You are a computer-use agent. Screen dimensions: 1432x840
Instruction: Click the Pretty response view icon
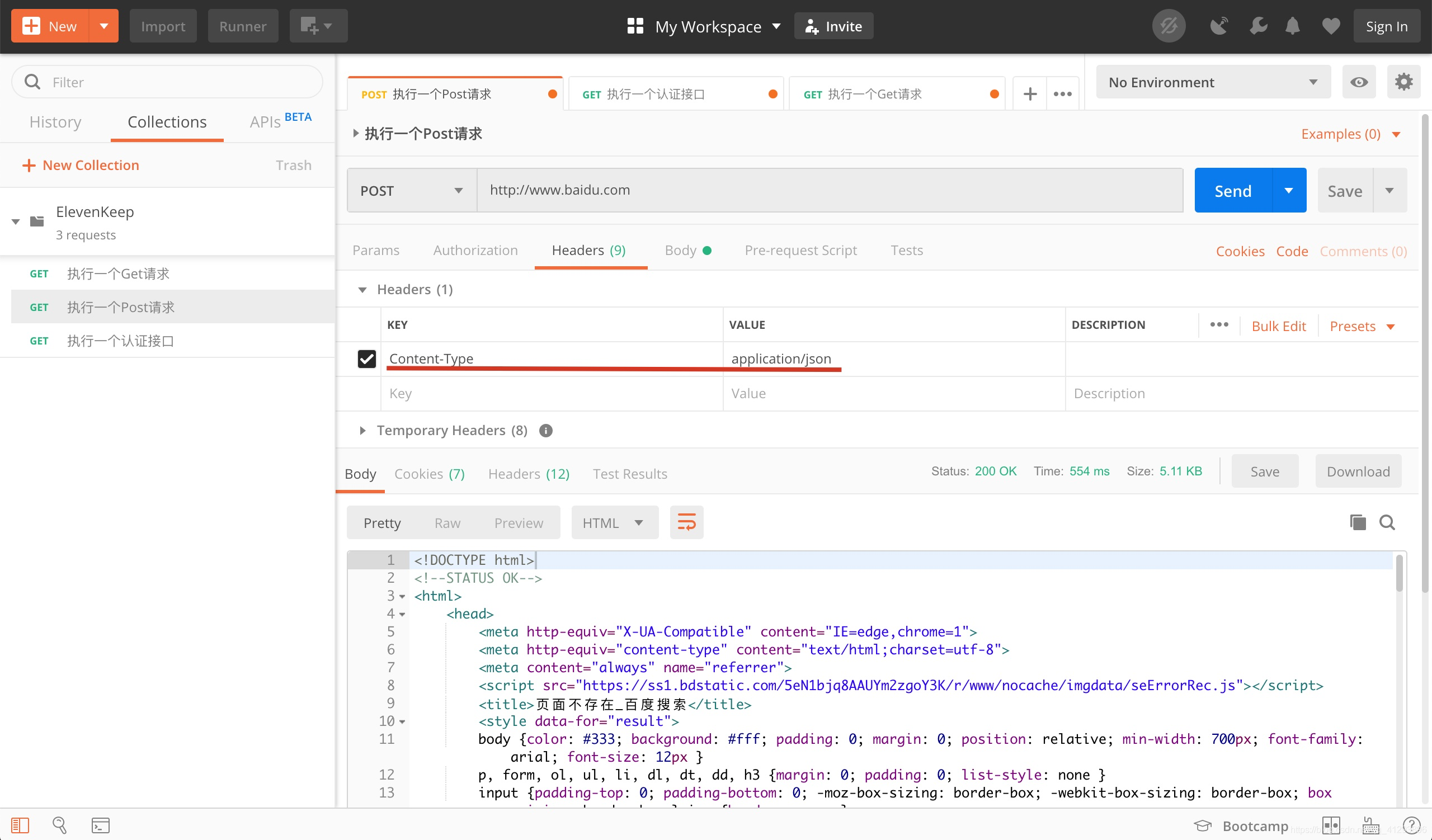pos(381,522)
